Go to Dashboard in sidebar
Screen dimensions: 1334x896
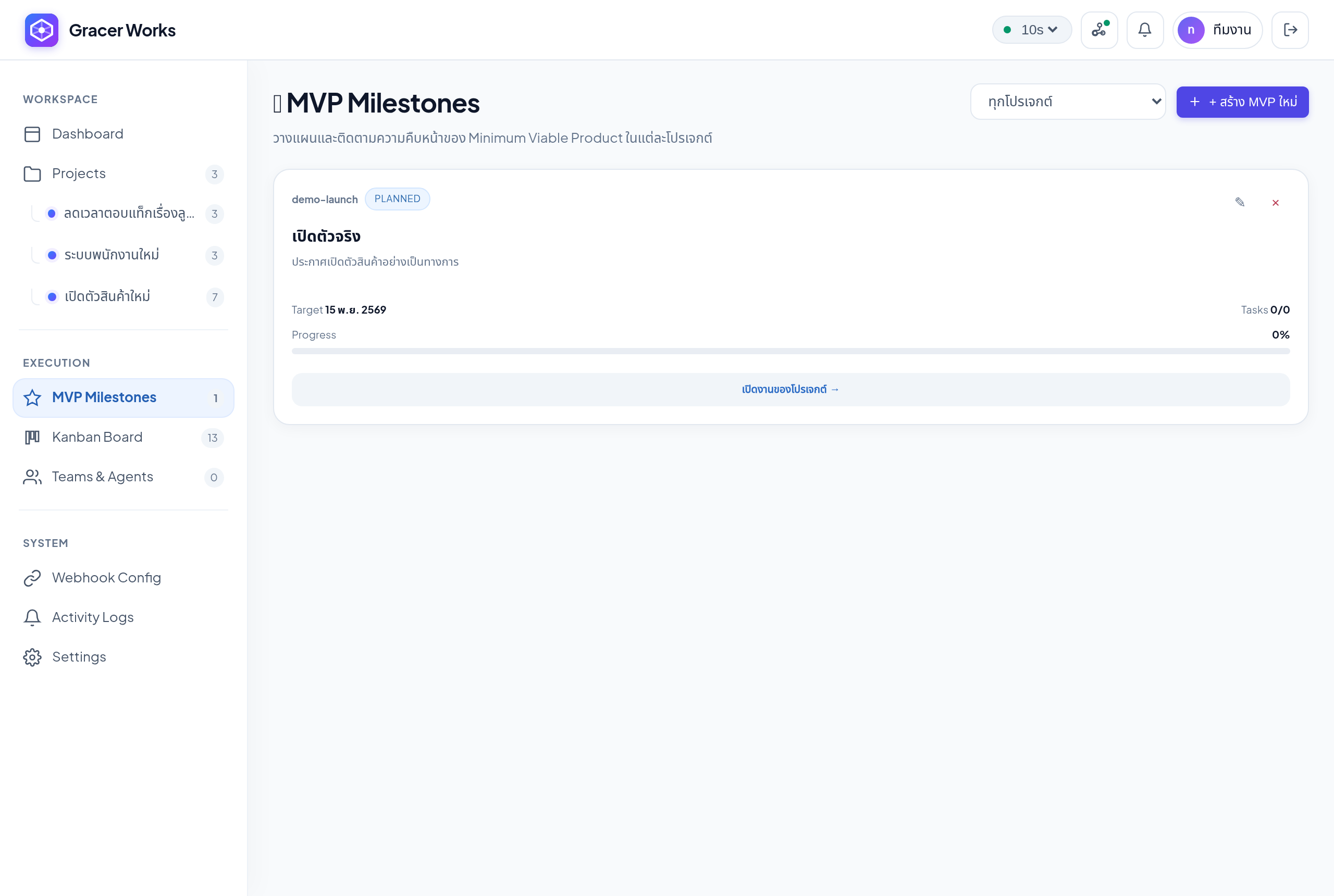click(123, 134)
